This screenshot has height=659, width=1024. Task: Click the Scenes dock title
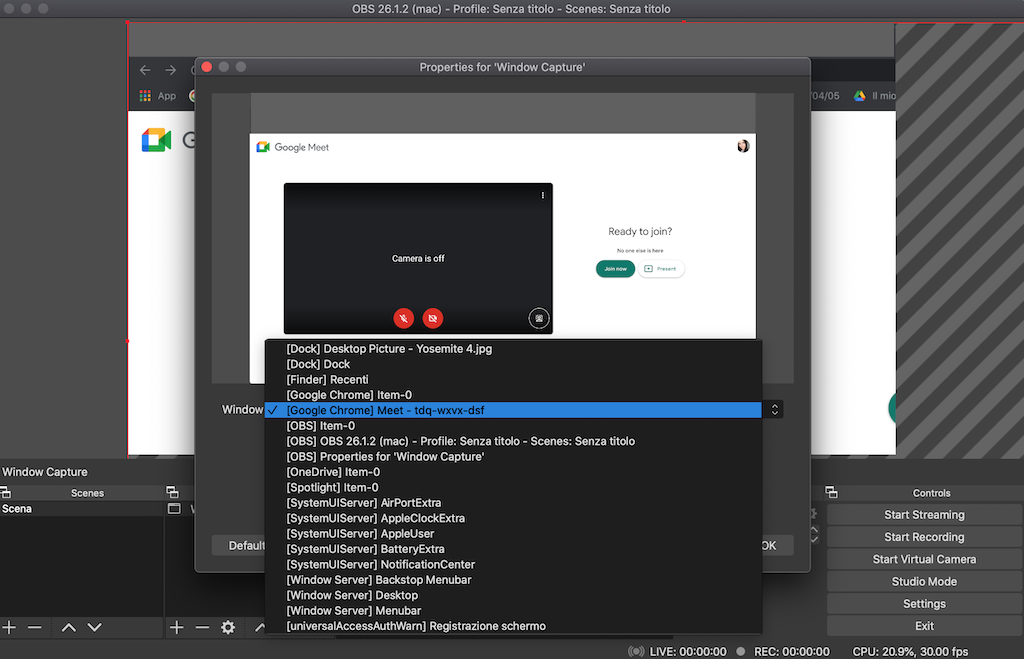click(x=88, y=493)
